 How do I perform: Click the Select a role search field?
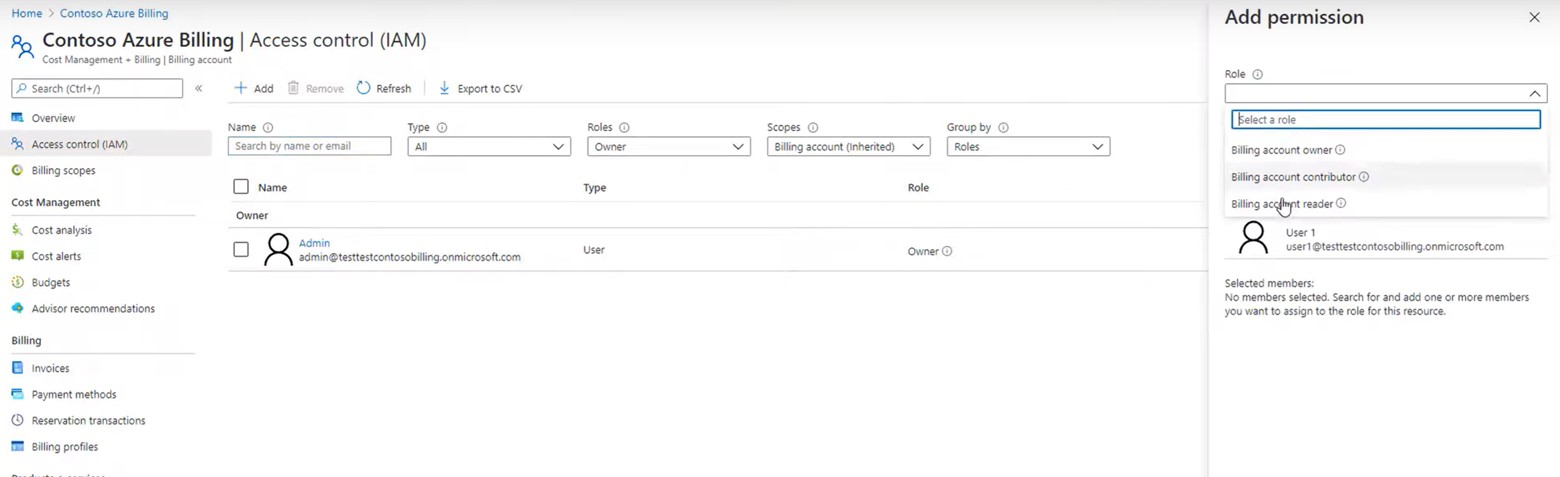1386,119
